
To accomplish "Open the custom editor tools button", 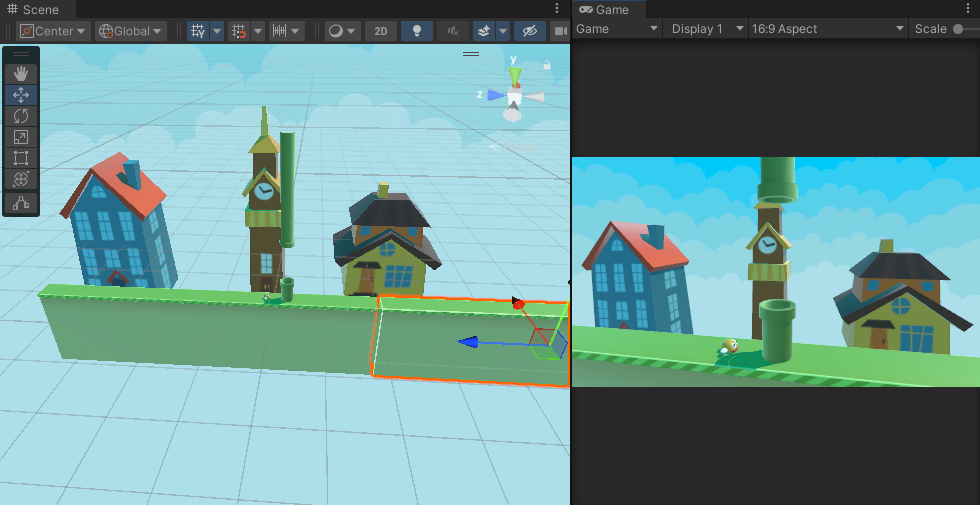I will coord(21,203).
